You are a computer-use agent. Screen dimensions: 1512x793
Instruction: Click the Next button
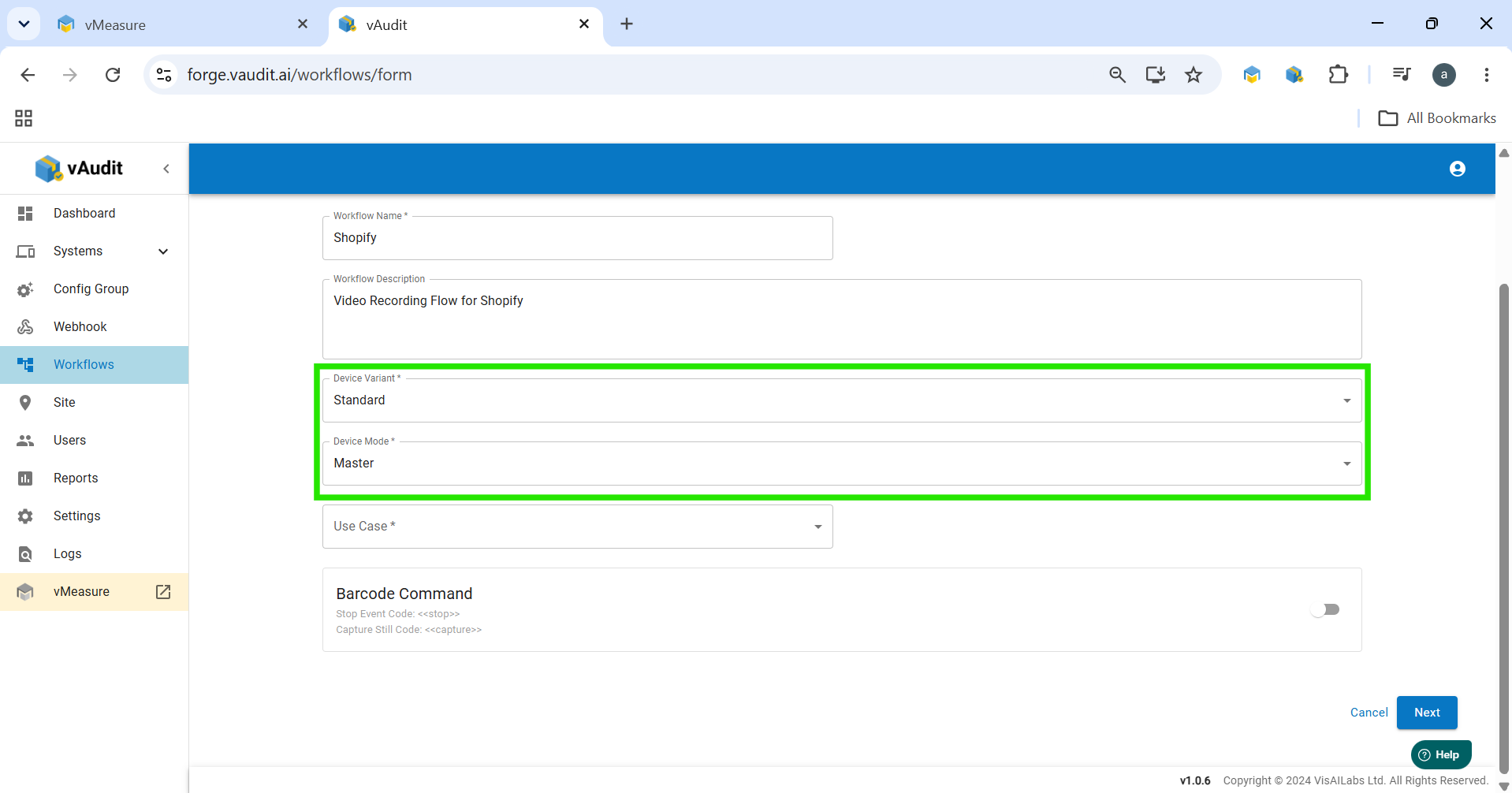click(x=1427, y=713)
